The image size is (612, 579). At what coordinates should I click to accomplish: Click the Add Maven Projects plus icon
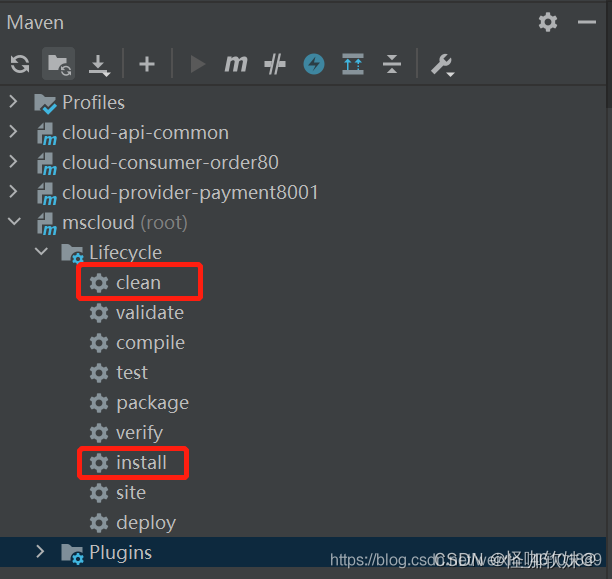(x=147, y=64)
